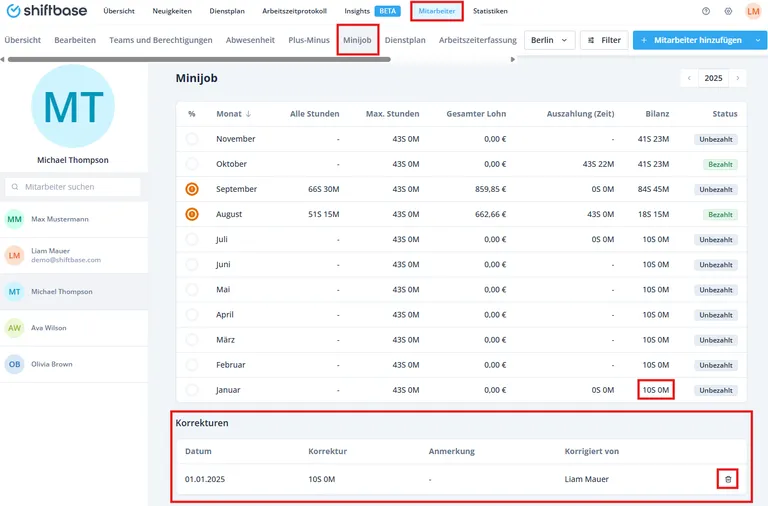Open the Statistiken menu
Screen dimensions: 768x506
tap(490, 11)
